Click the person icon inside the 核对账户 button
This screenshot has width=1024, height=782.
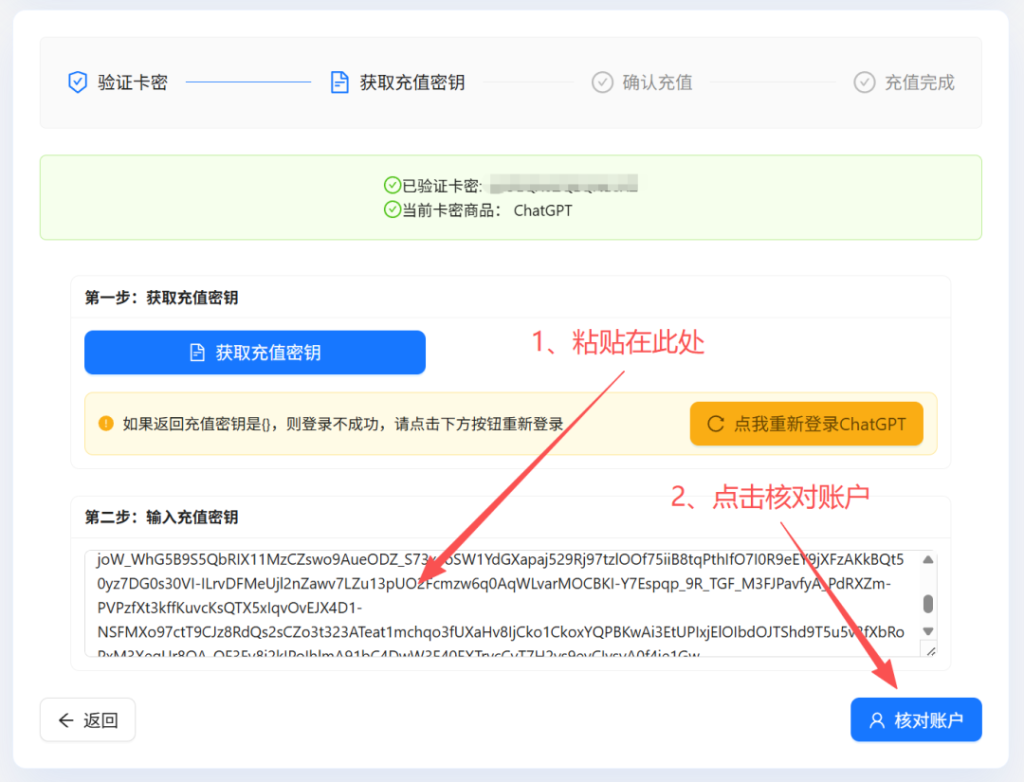(878, 719)
